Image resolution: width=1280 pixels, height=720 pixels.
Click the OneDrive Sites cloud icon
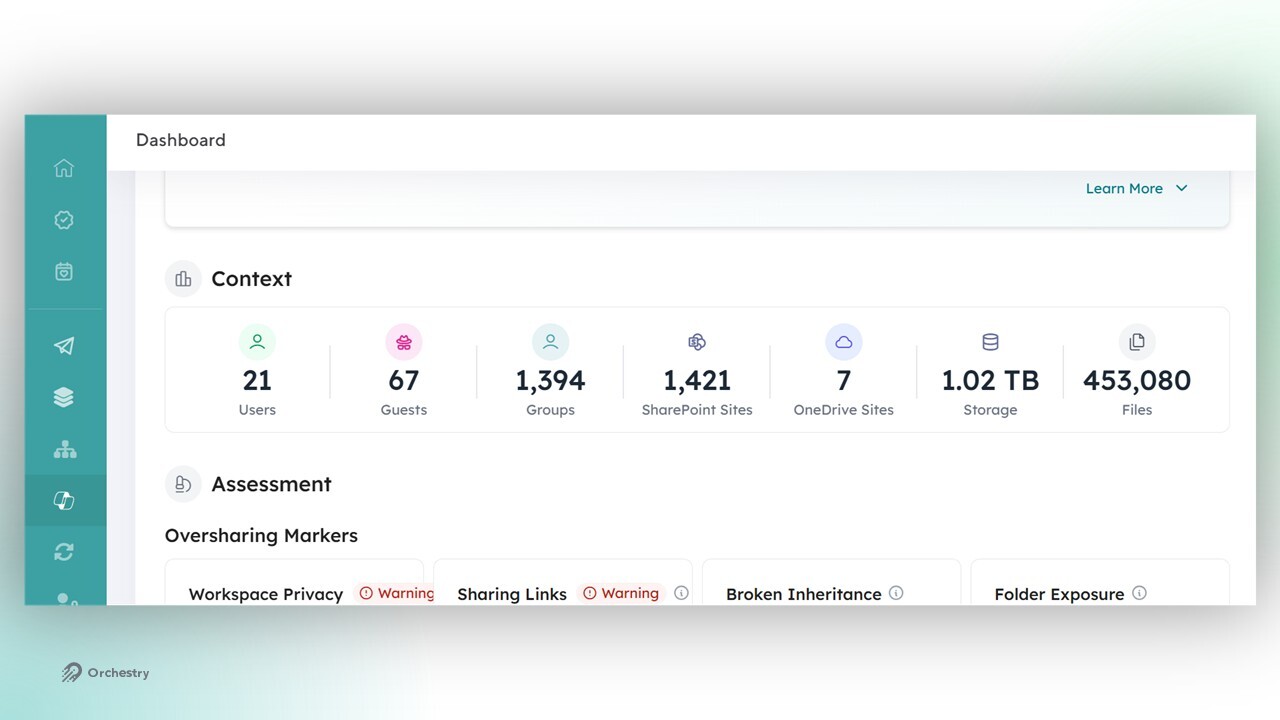pos(844,342)
